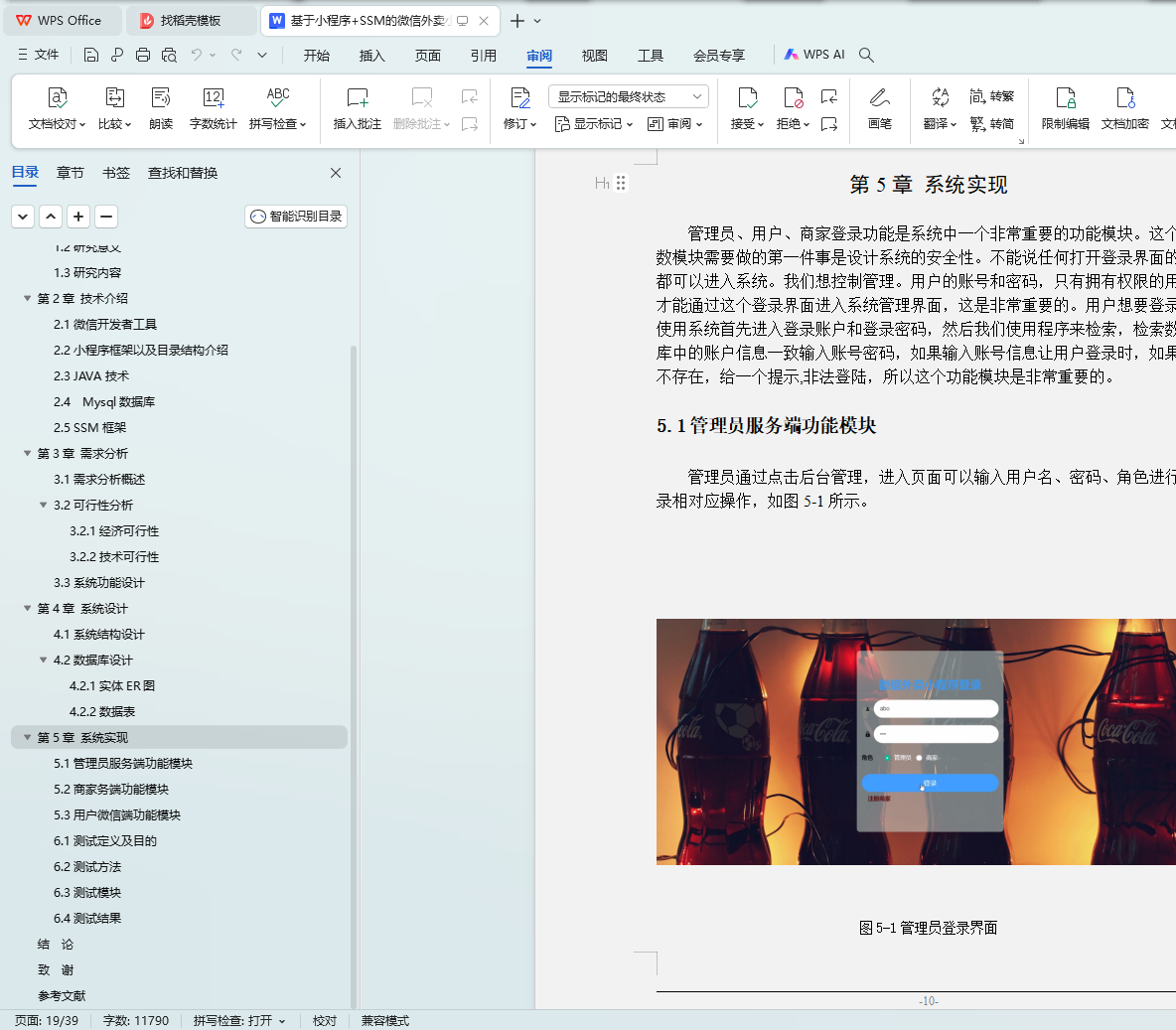
Task: Select 参考文献 in the outline
Action: [62, 995]
